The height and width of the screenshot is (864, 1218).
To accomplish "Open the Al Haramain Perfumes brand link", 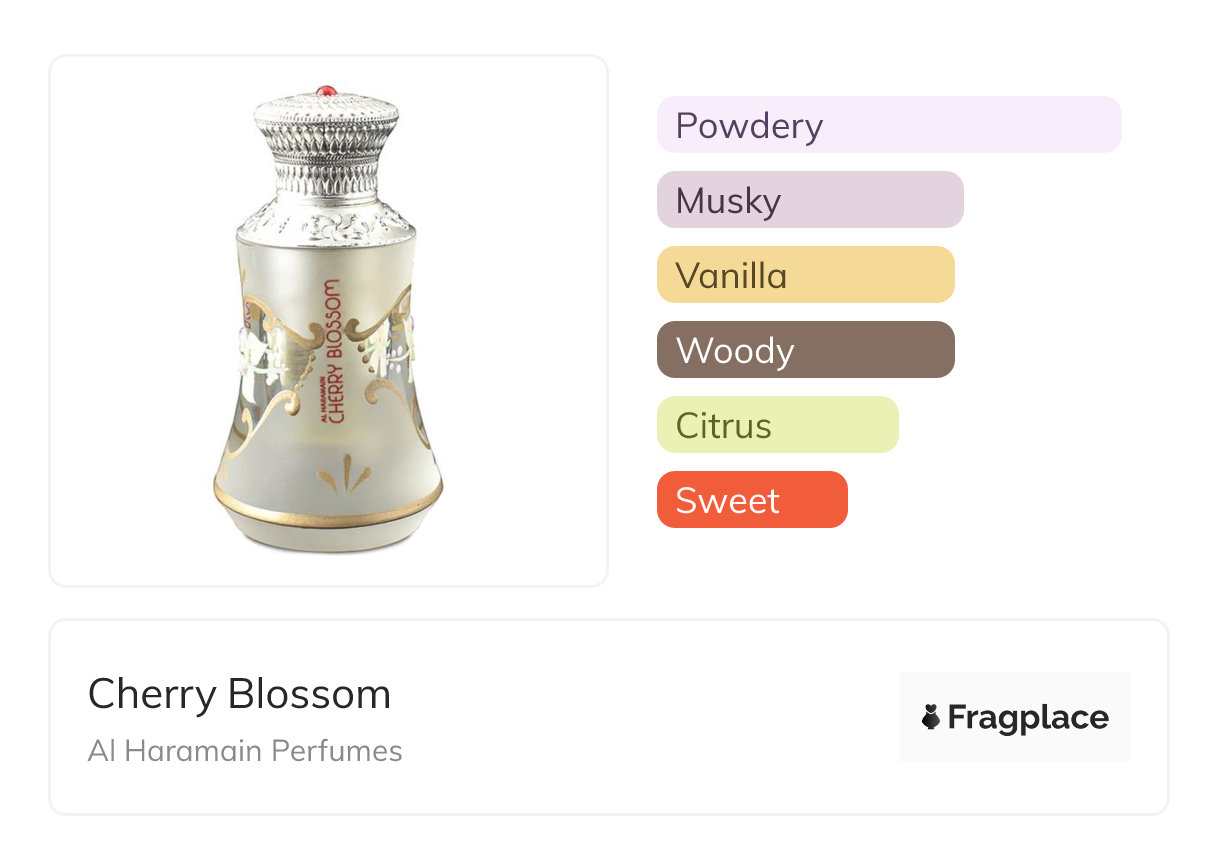I will point(245,751).
